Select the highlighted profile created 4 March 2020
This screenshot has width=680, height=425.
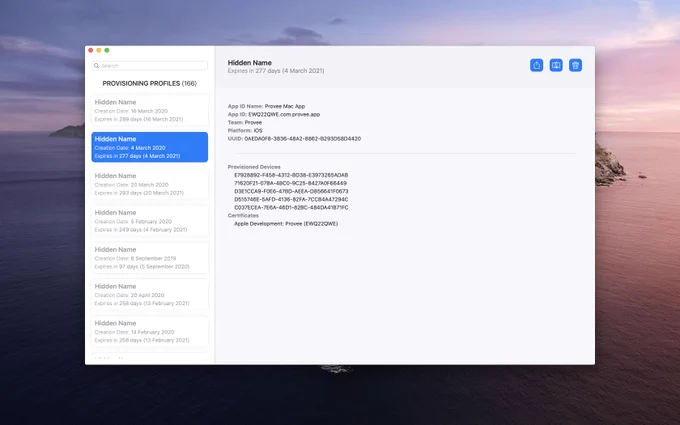[150, 147]
